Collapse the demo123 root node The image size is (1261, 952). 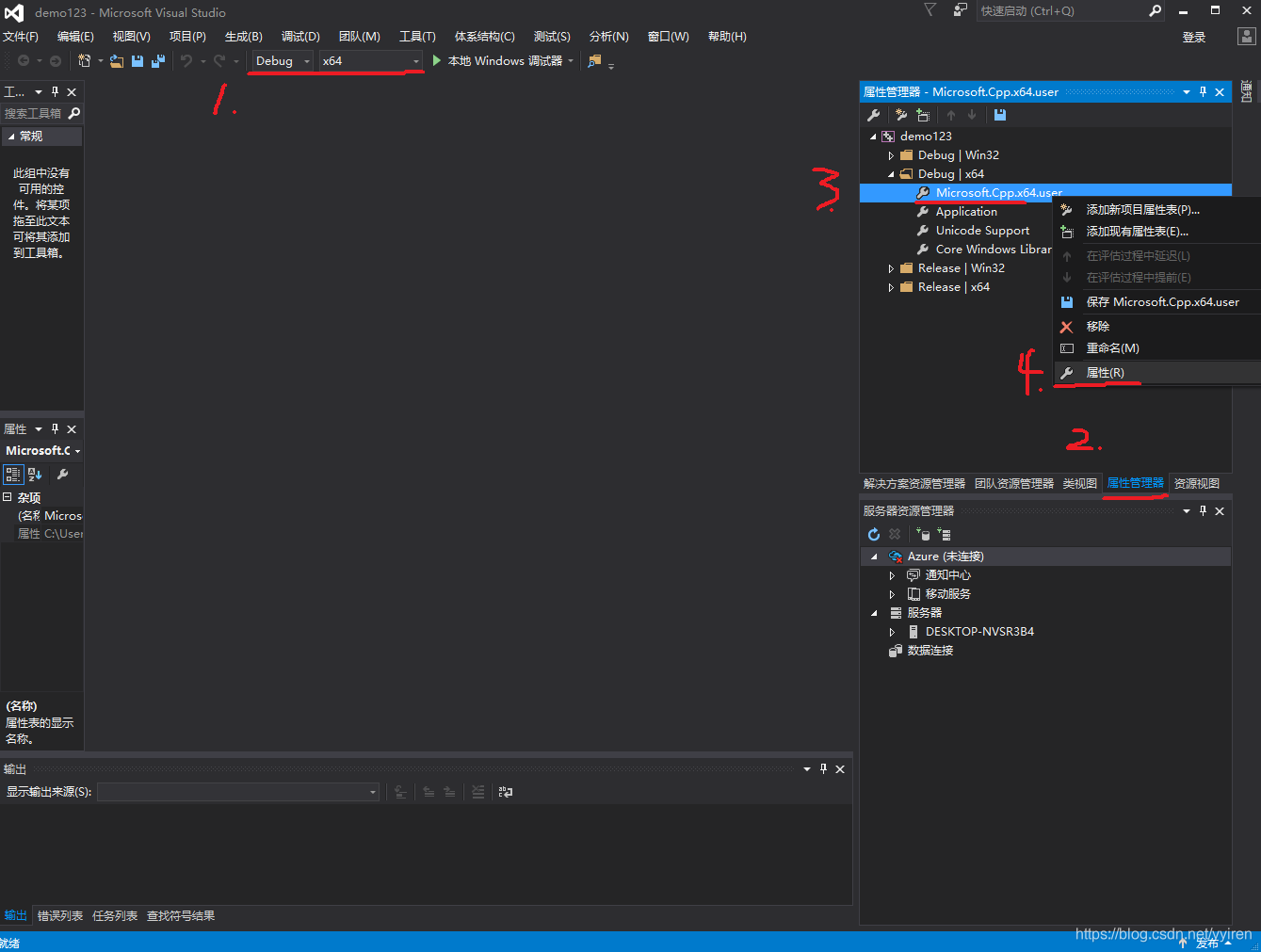(873, 137)
